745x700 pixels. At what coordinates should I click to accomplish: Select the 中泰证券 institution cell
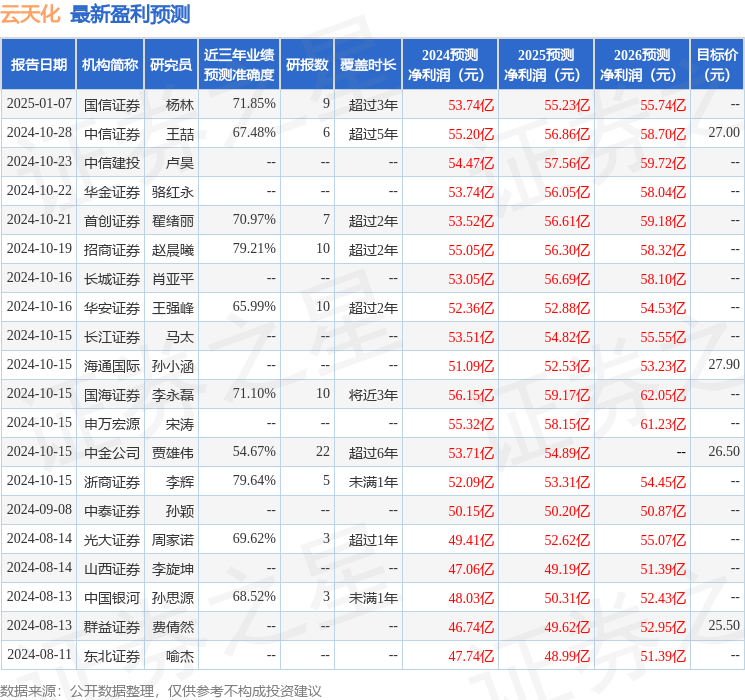coord(112,511)
